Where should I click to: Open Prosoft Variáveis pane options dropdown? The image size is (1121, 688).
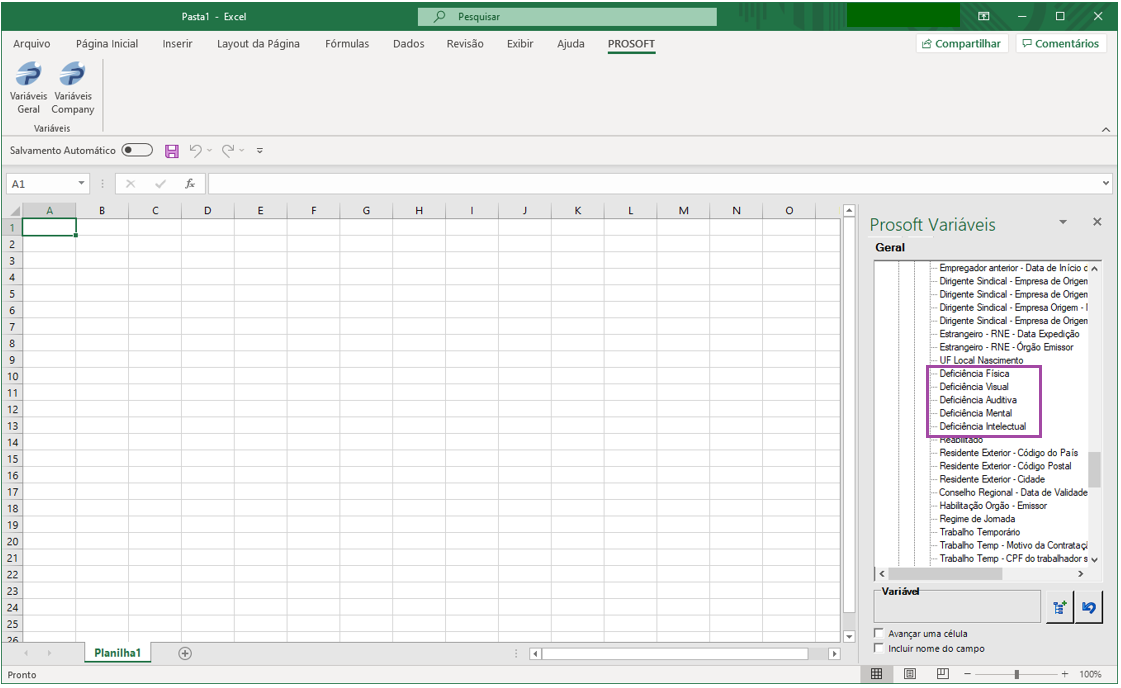pos(1063,222)
